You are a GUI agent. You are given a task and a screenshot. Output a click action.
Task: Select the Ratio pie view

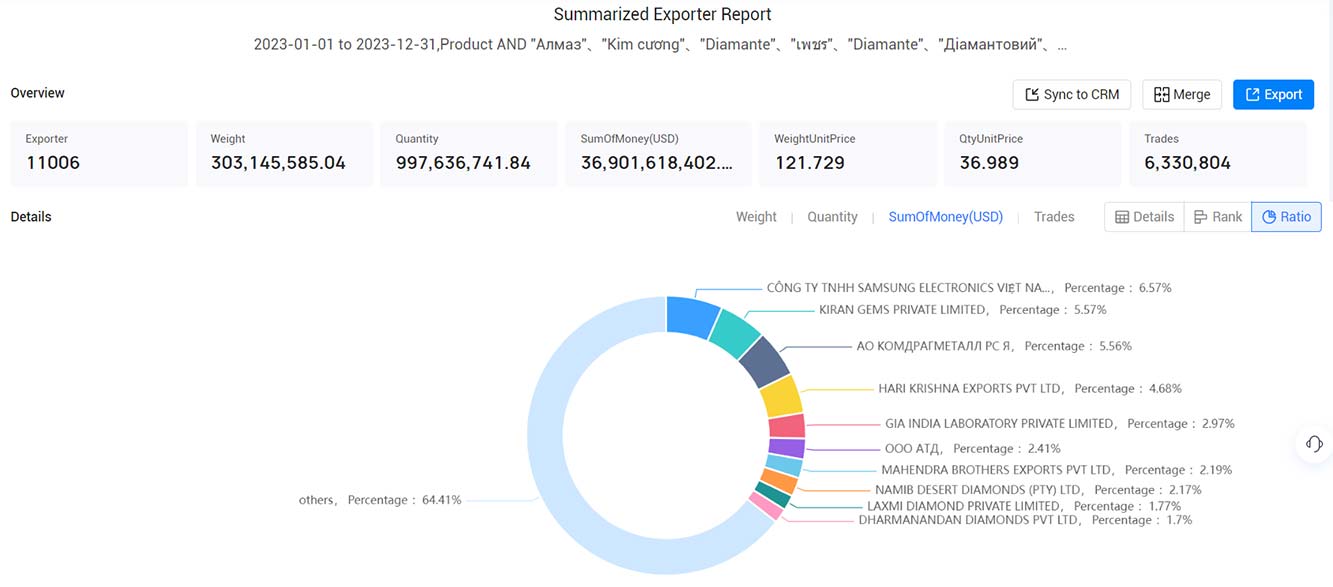coord(1286,217)
